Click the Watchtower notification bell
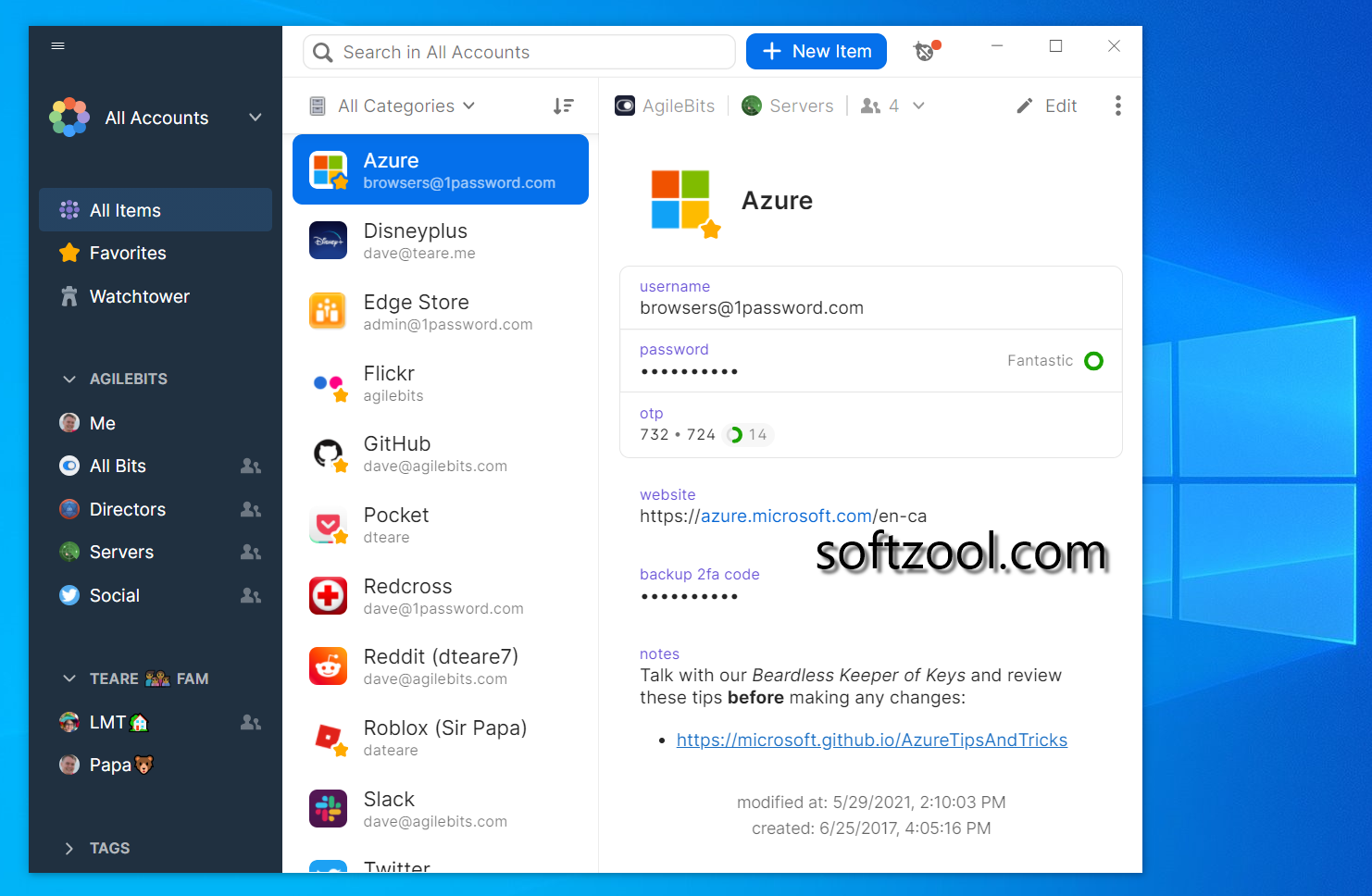The image size is (1372, 896). point(924,51)
